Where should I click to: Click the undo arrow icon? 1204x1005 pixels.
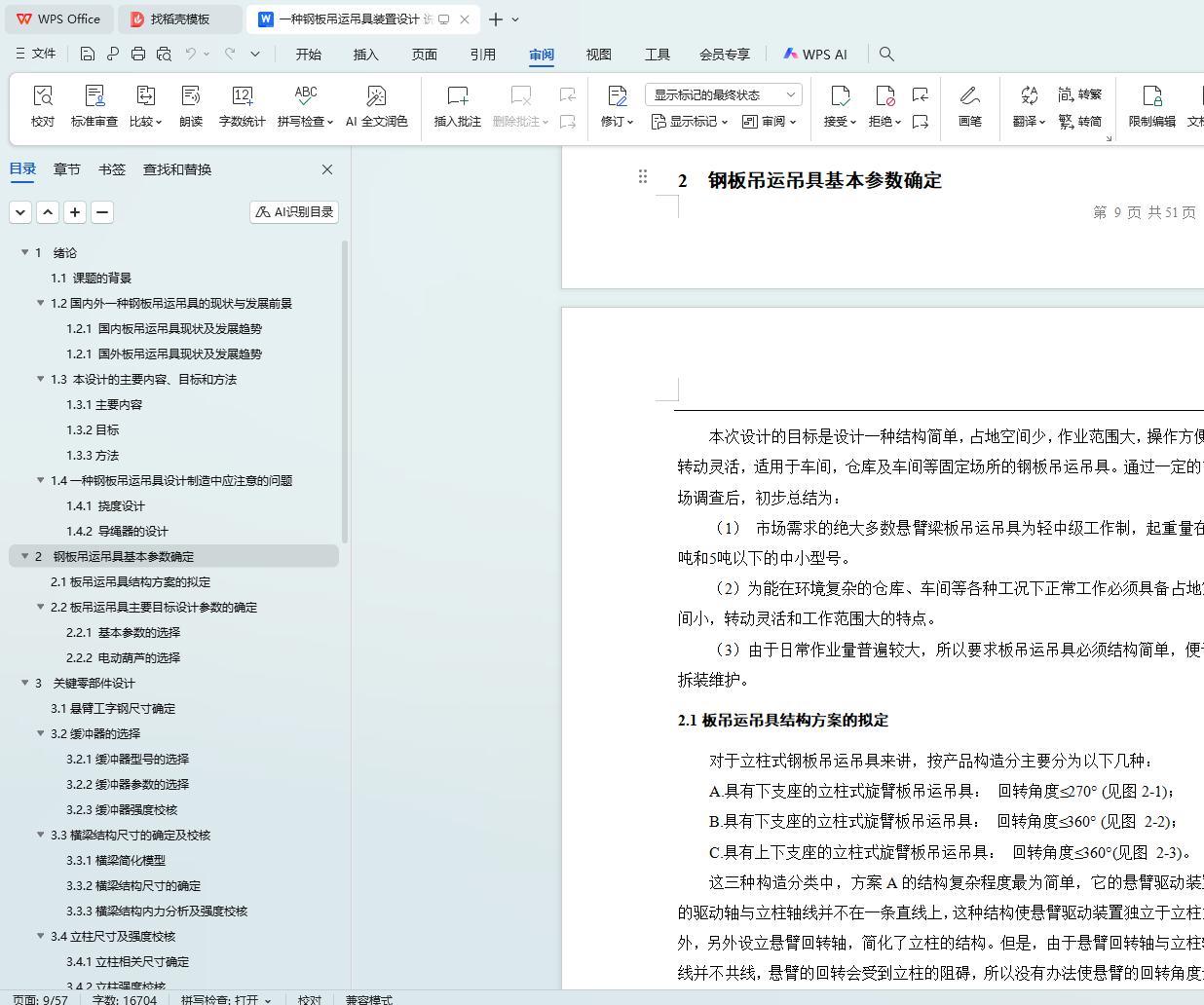(191, 54)
